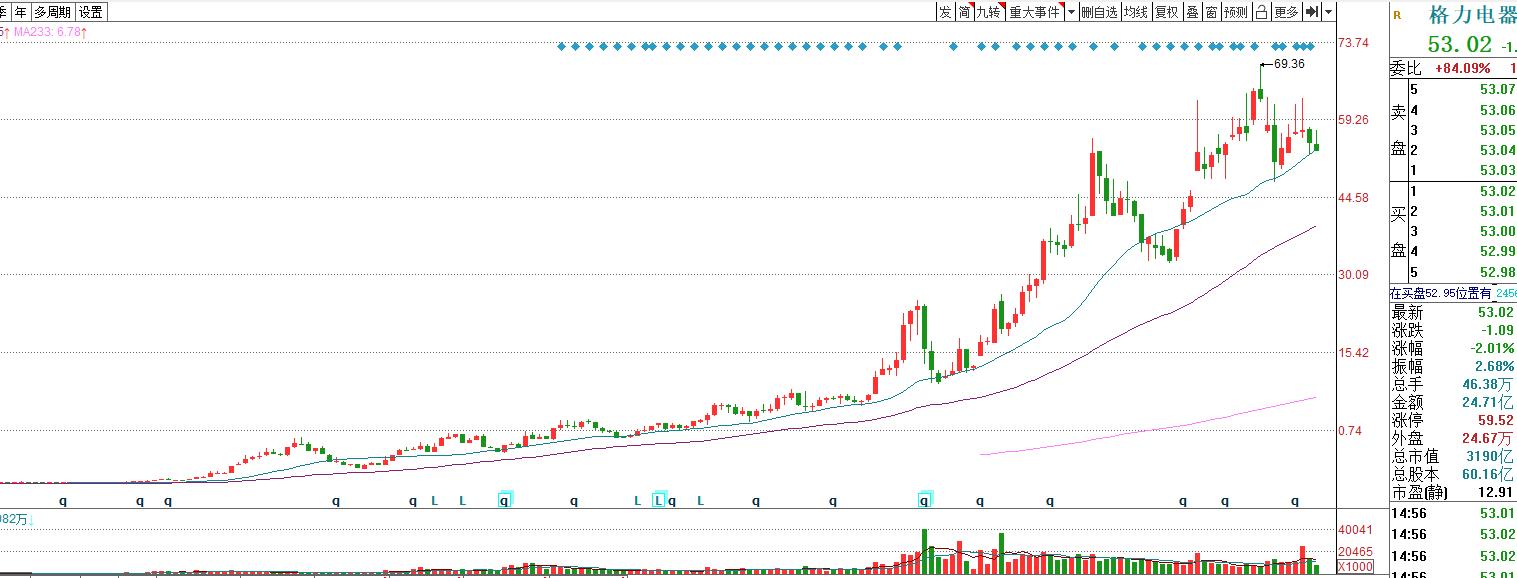Open the 更多 menu
The width and height of the screenshot is (1517, 578).
1286,12
